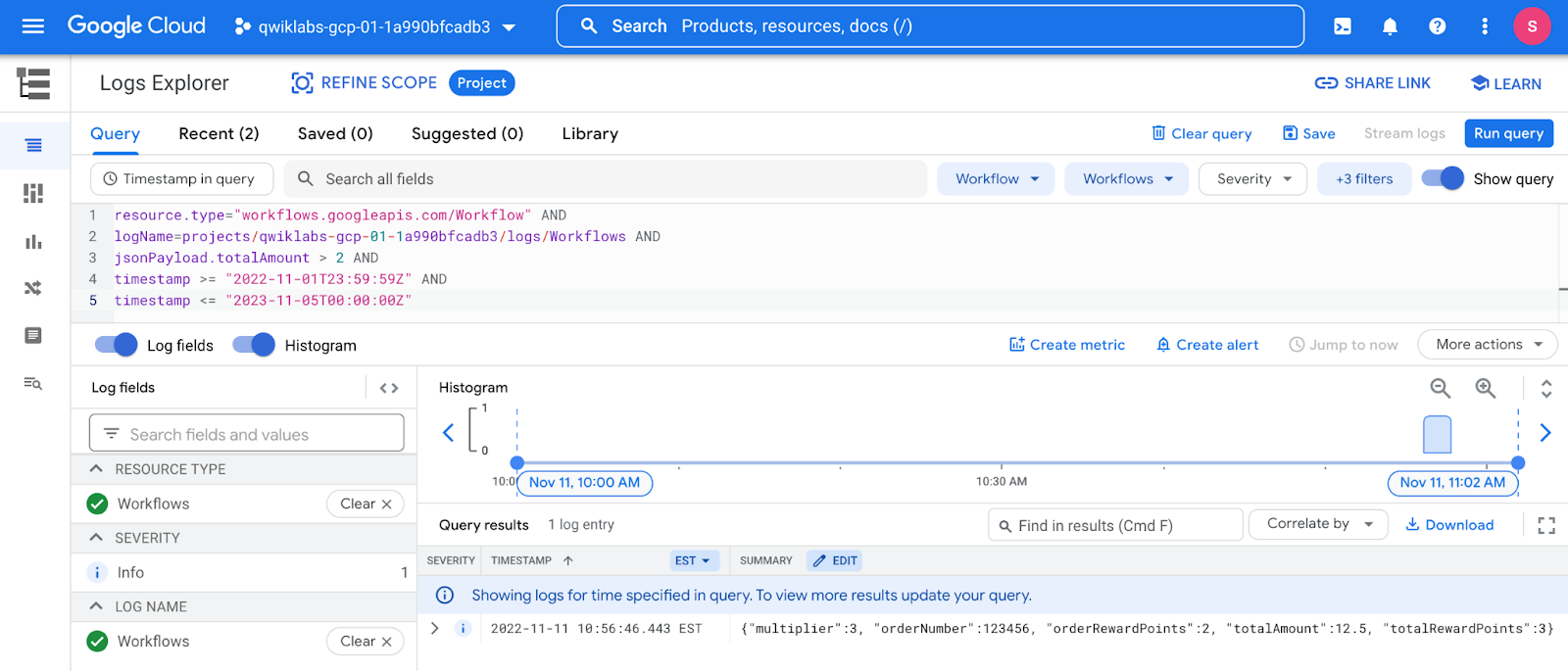Click the Create alert link
The width and height of the screenshot is (1568, 671).
[x=1207, y=345]
